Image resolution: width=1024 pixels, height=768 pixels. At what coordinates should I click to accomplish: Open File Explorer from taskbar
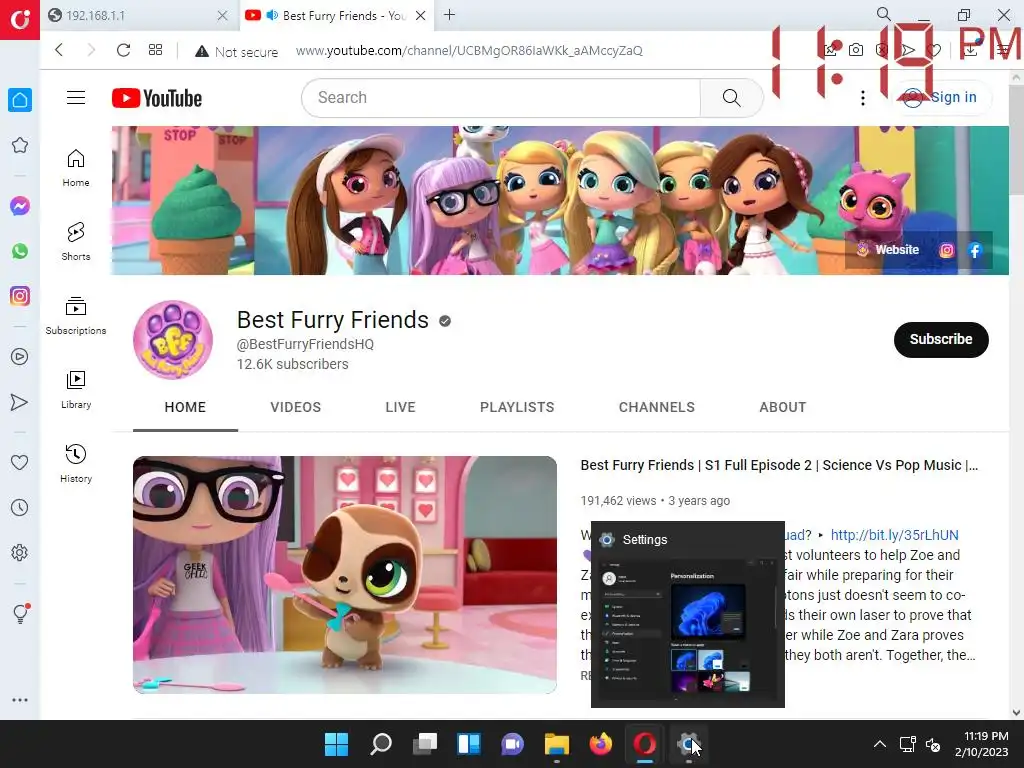[x=557, y=744]
